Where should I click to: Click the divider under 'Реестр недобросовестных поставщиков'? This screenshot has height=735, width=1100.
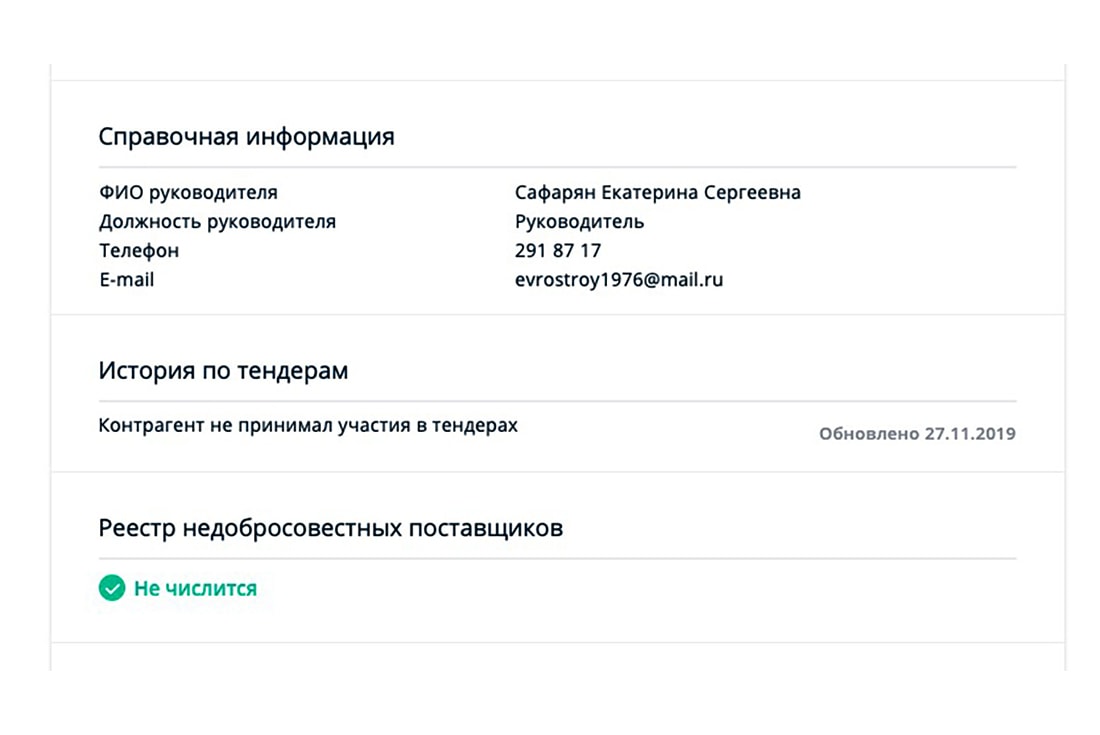coord(557,558)
